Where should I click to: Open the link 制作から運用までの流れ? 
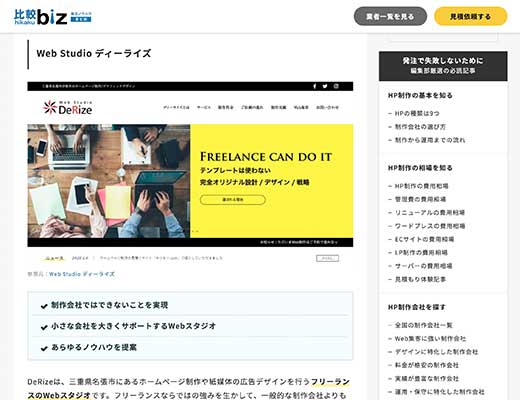coord(430,140)
